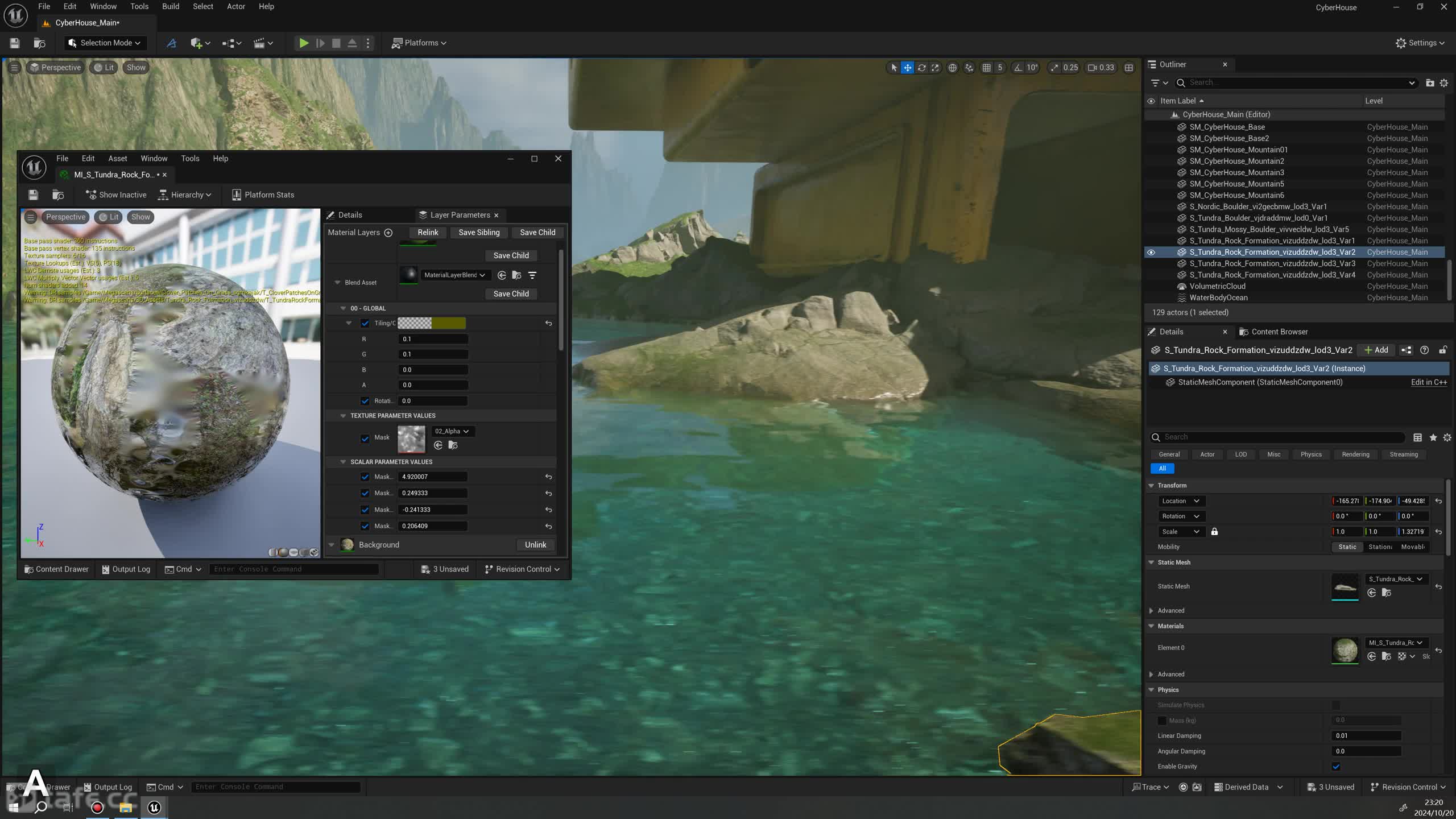Toggle world coordinate system globe icon
This screenshot has height=819, width=1456.
point(952,67)
